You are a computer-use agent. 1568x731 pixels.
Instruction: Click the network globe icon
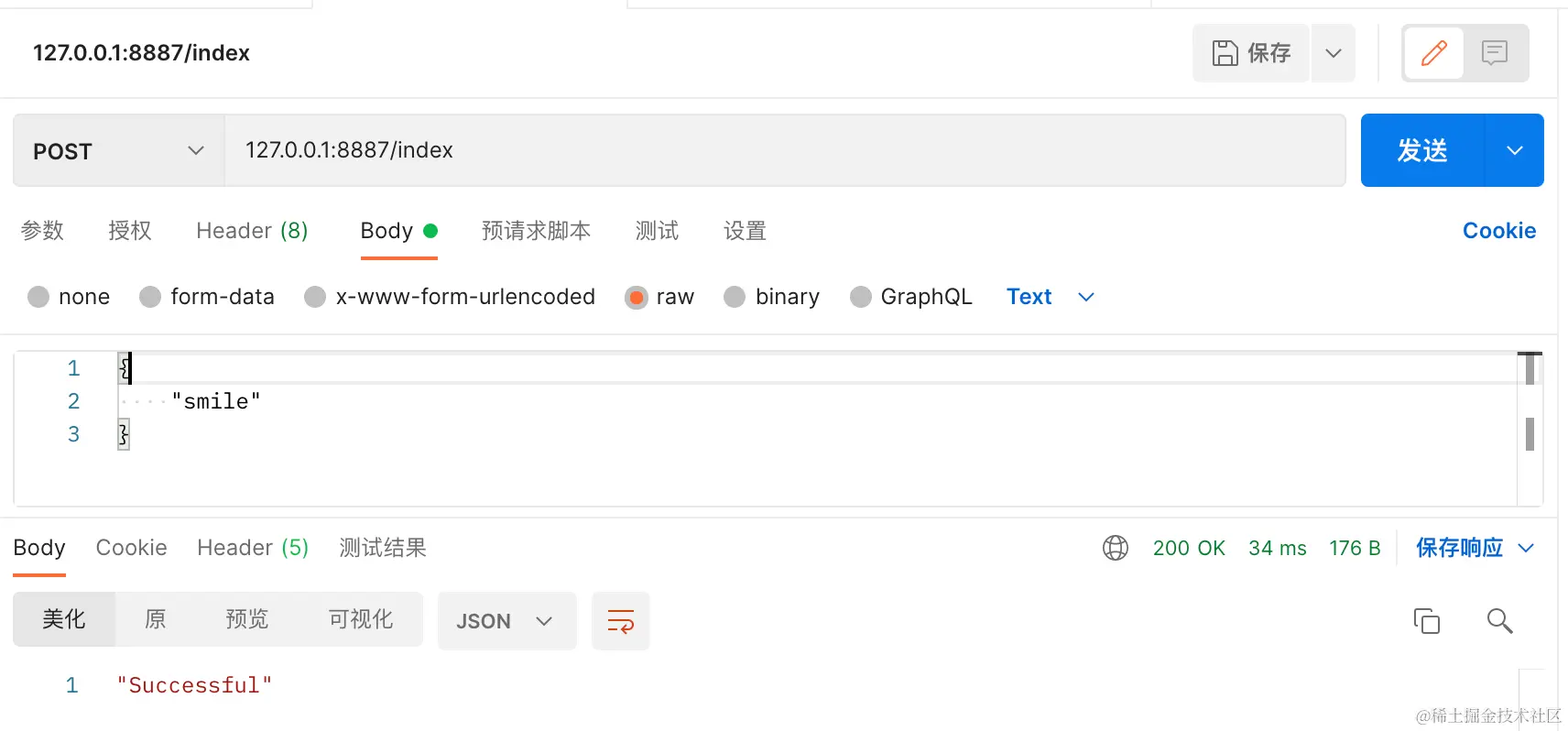click(x=1116, y=548)
